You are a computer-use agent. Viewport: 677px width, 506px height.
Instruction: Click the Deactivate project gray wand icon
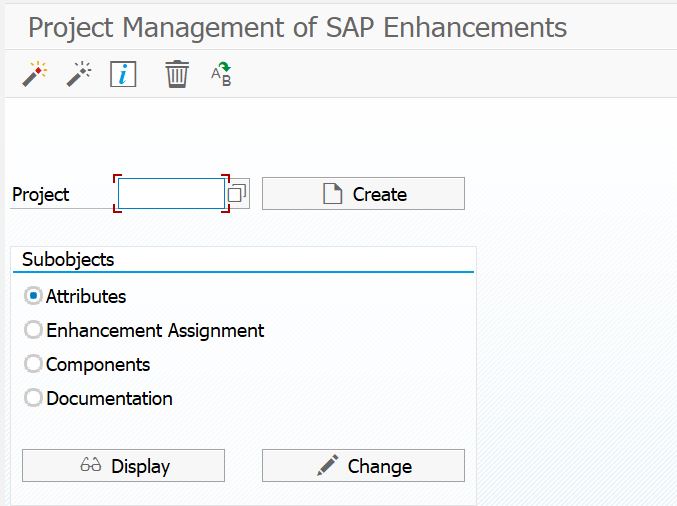click(79, 74)
